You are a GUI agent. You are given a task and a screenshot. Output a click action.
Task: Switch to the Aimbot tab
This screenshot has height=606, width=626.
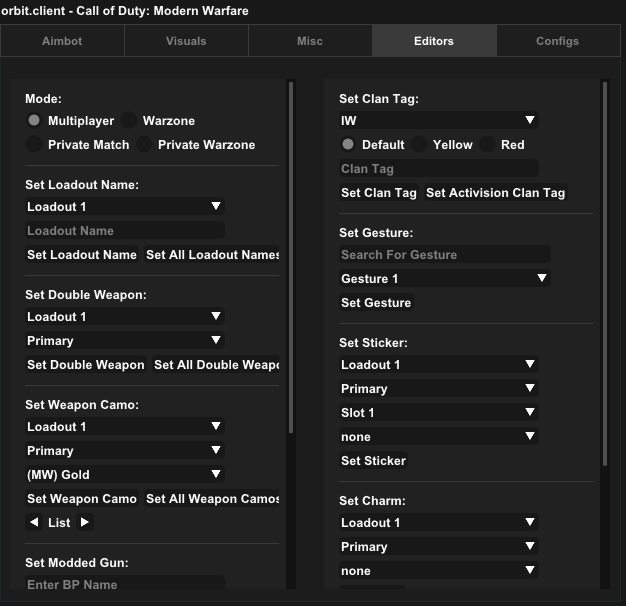[62, 41]
